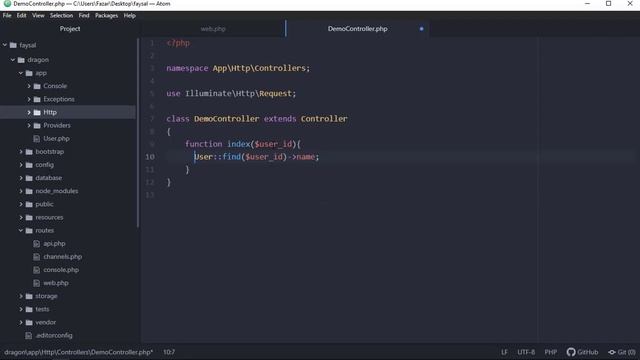
Task: Expand the Http folder chevron
Action: click(x=29, y=112)
